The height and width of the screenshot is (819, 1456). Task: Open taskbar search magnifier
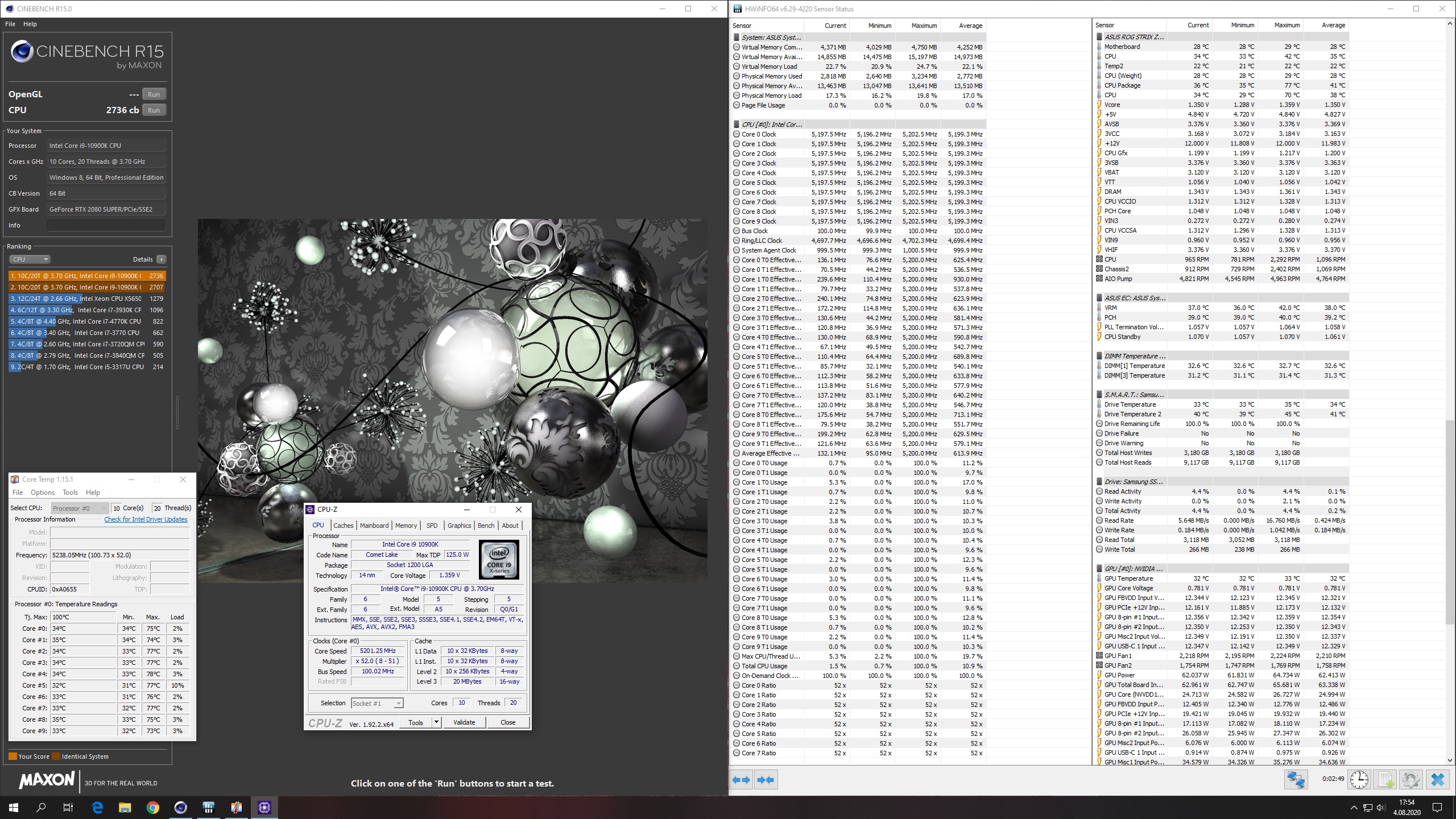(x=41, y=807)
